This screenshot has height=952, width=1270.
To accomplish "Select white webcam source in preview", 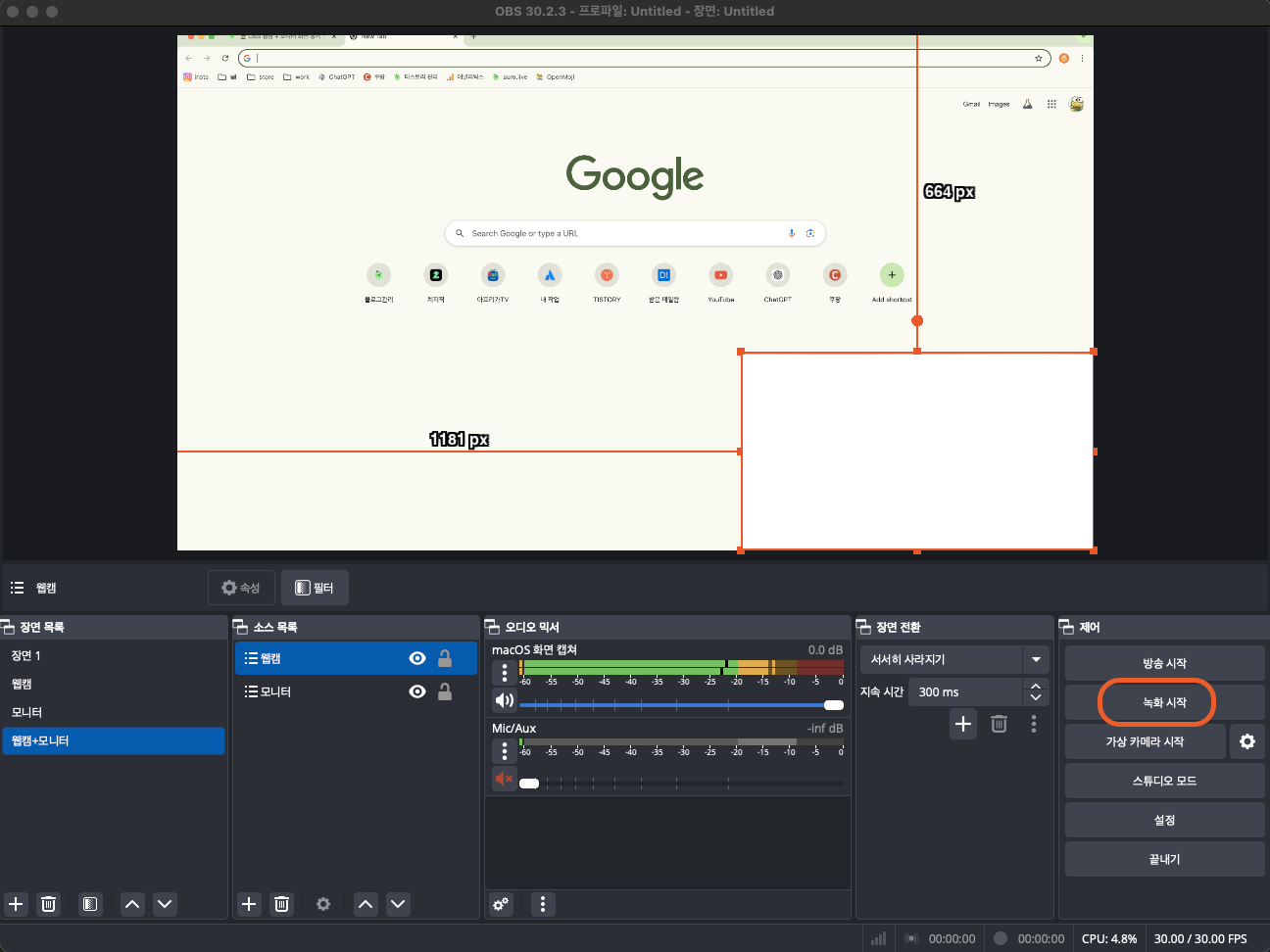I will [917, 452].
